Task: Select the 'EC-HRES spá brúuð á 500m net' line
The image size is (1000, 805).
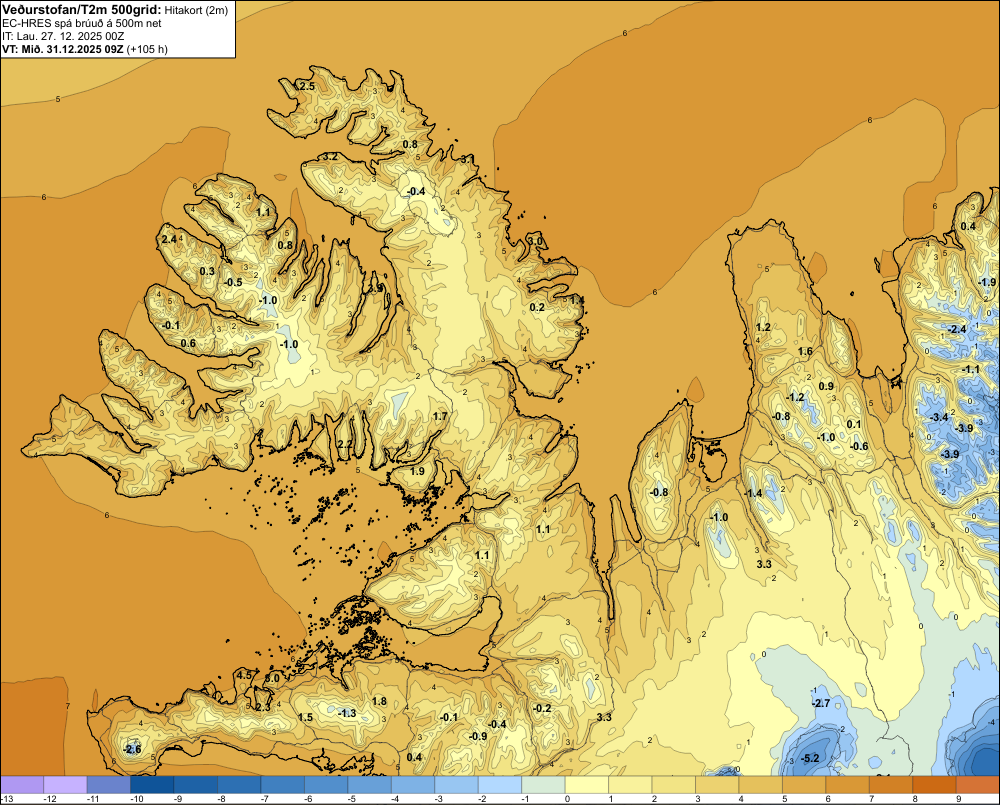Action: click(81, 23)
